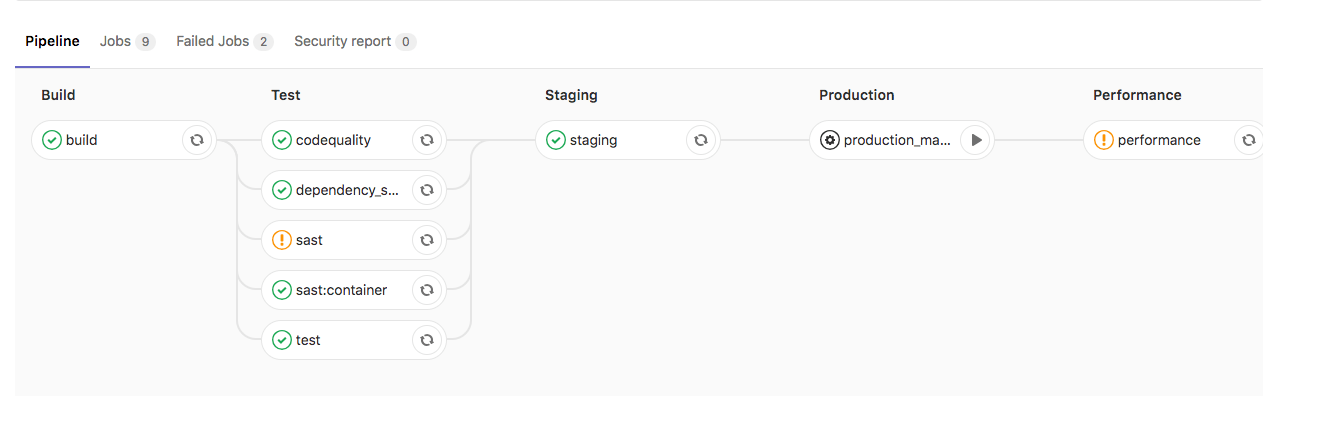The height and width of the screenshot is (443, 1338).
Task: Open the production_manual job link
Action: tap(896, 140)
